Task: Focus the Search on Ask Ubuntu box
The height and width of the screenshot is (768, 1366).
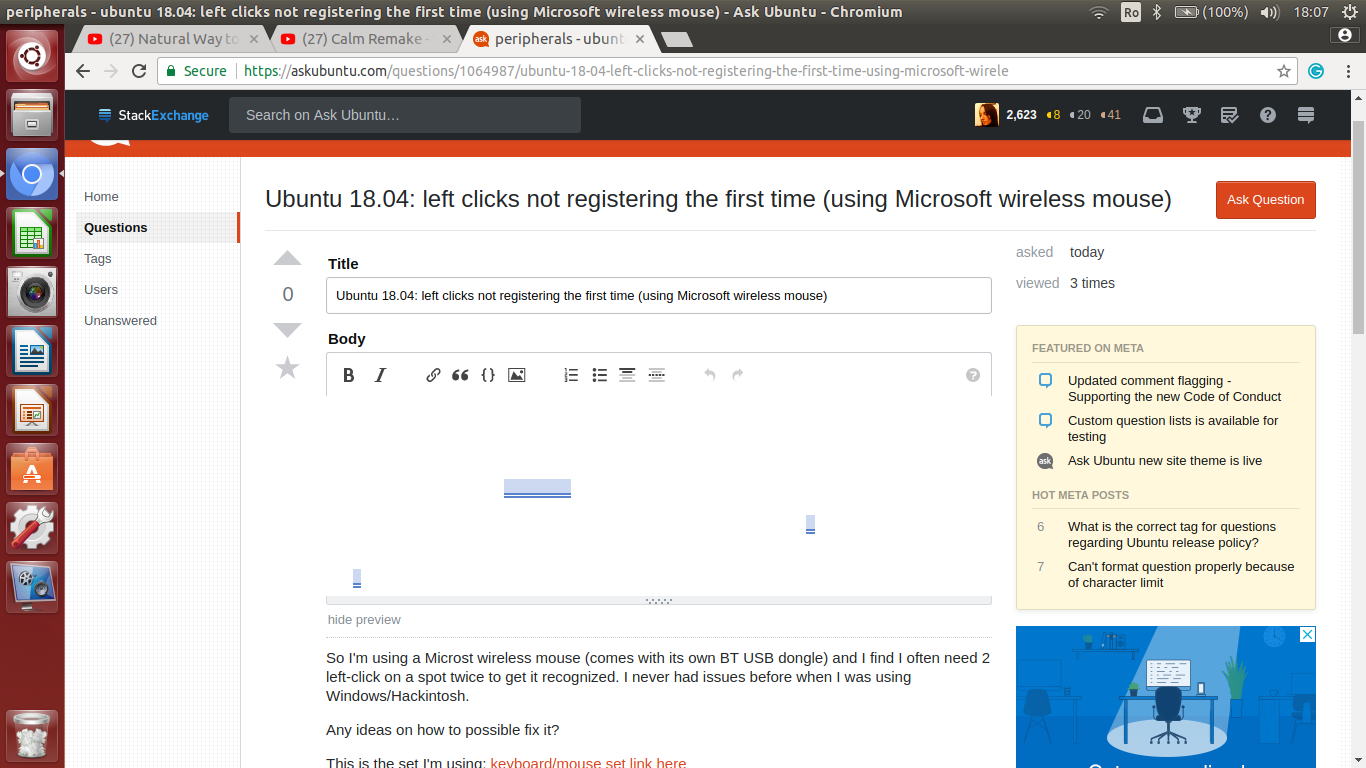Action: click(405, 115)
